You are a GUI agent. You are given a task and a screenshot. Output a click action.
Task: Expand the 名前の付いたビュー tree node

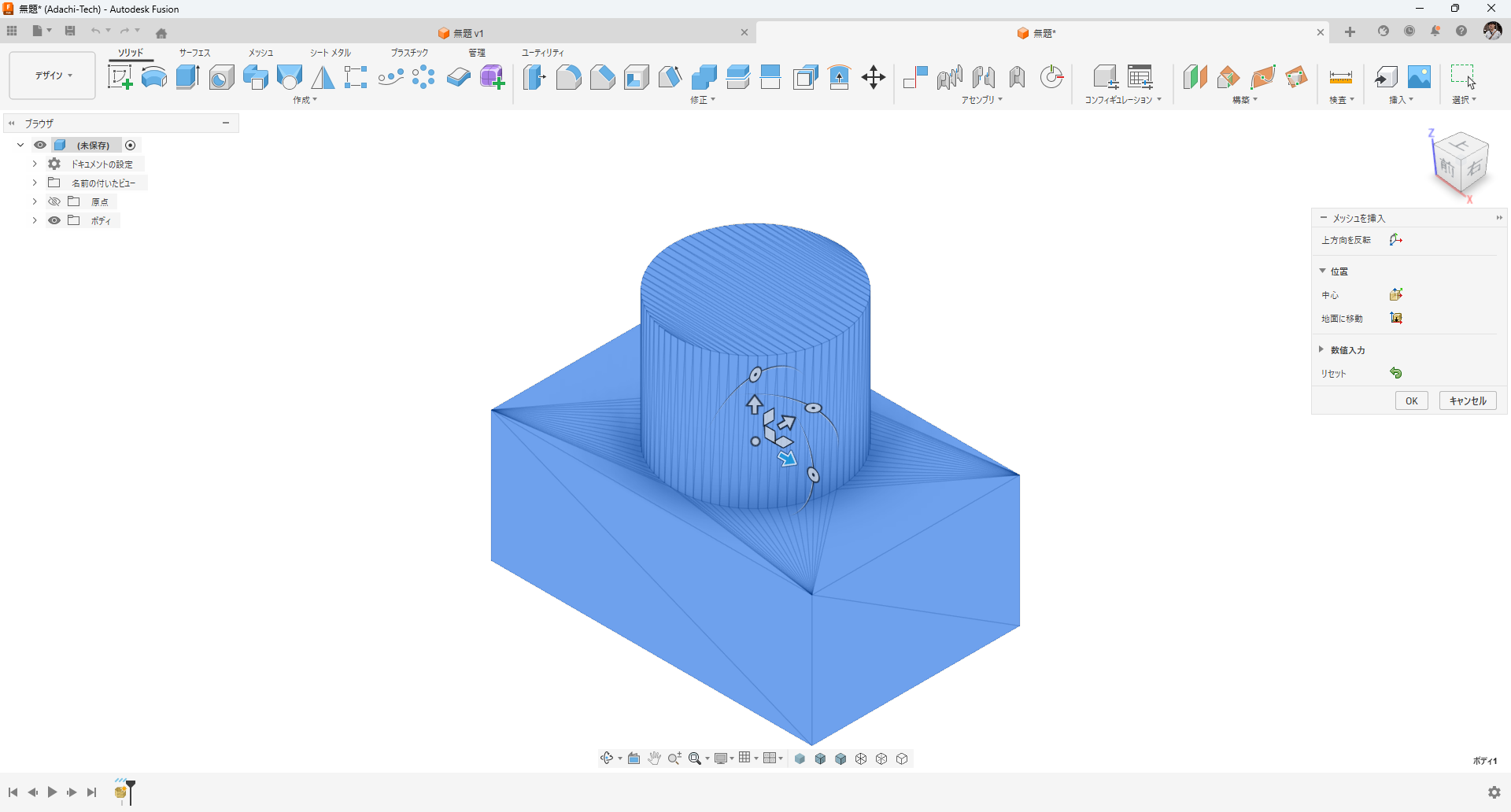(35, 183)
